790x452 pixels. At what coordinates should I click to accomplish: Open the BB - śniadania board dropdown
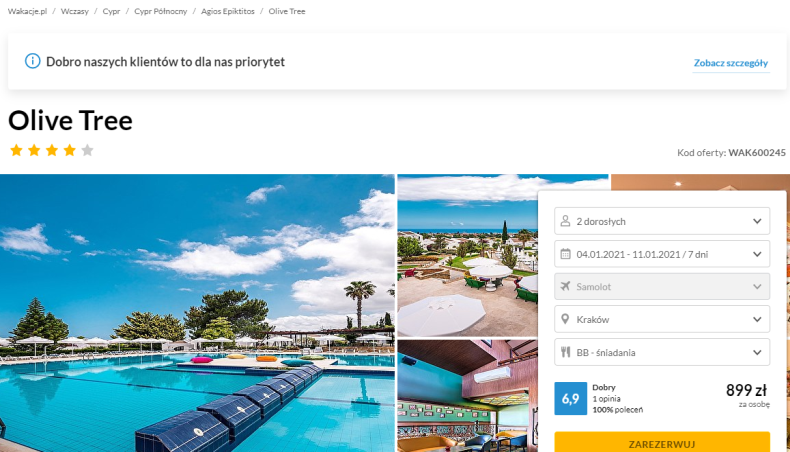coord(662,352)
